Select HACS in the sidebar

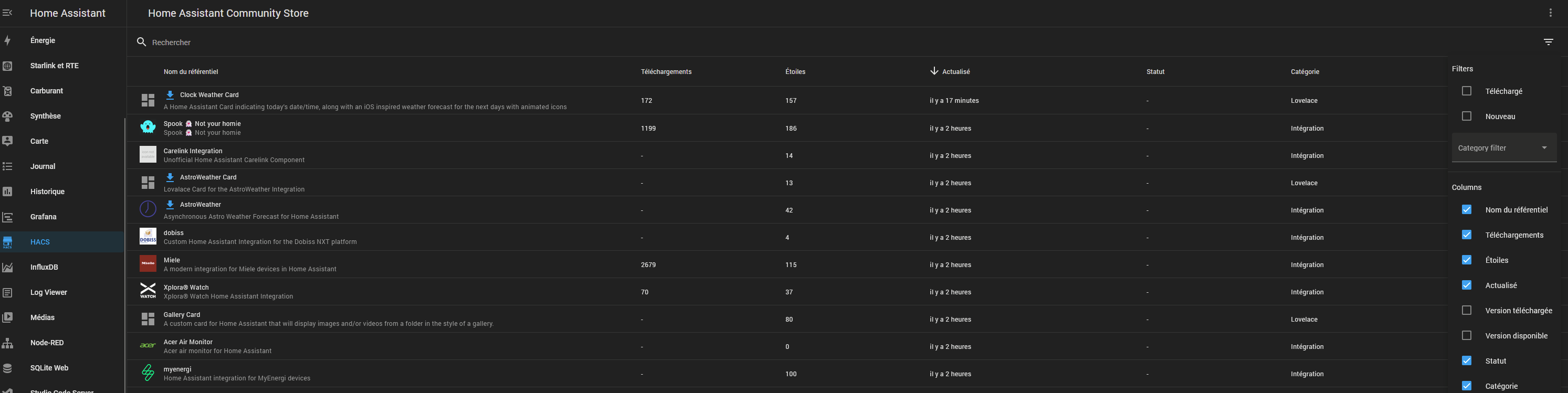pyautogui.click(x=62, y=242)
